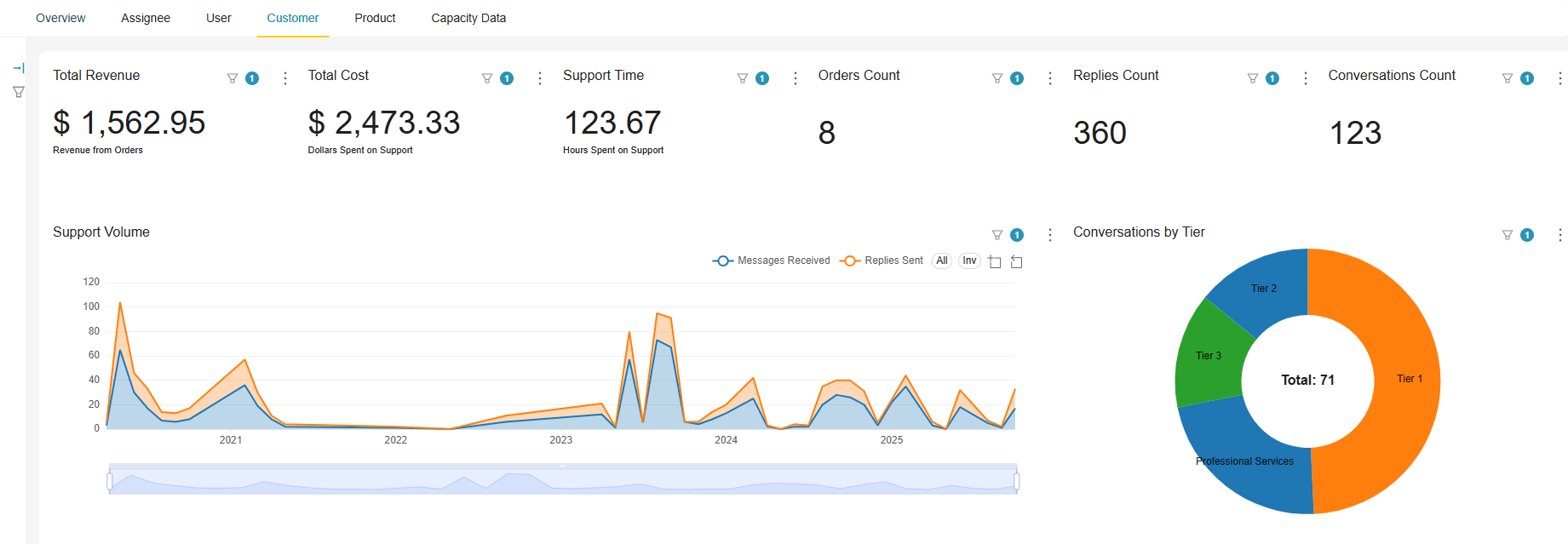
Task: Click the Hours Spent on Support caption
Action: click(x=613, y=150)
